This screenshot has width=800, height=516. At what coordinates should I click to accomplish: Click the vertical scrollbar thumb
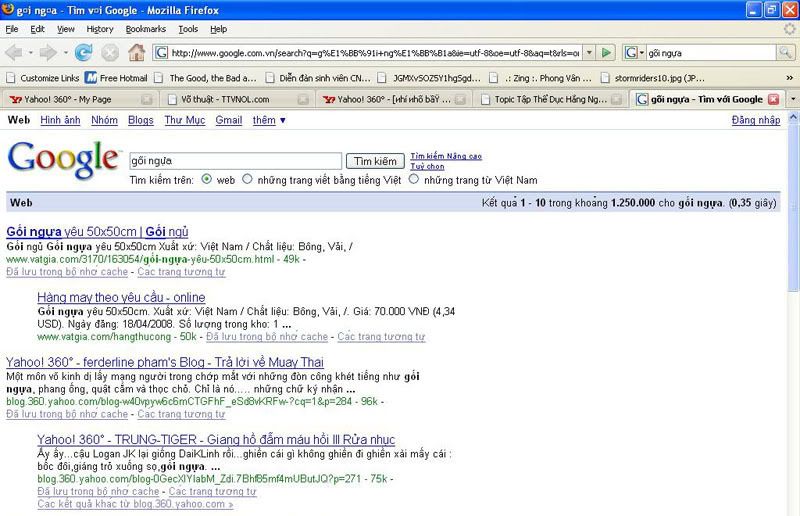point(793,209)
